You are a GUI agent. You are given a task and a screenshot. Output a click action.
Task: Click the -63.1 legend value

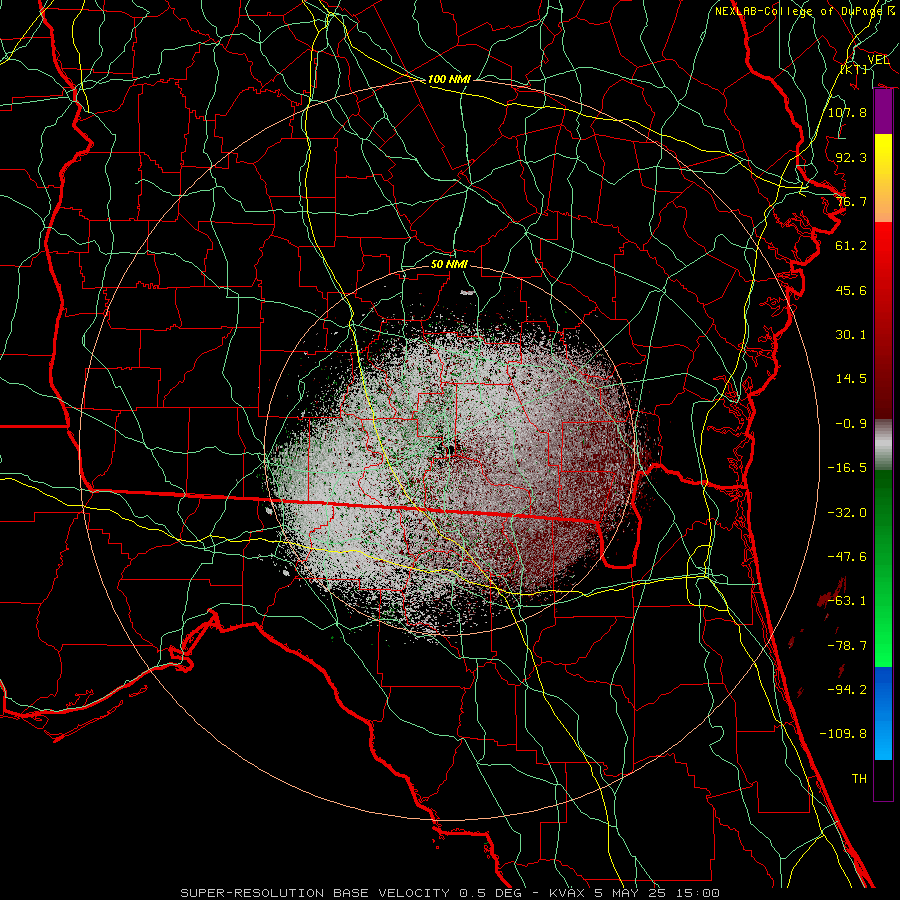click(847, 601)
